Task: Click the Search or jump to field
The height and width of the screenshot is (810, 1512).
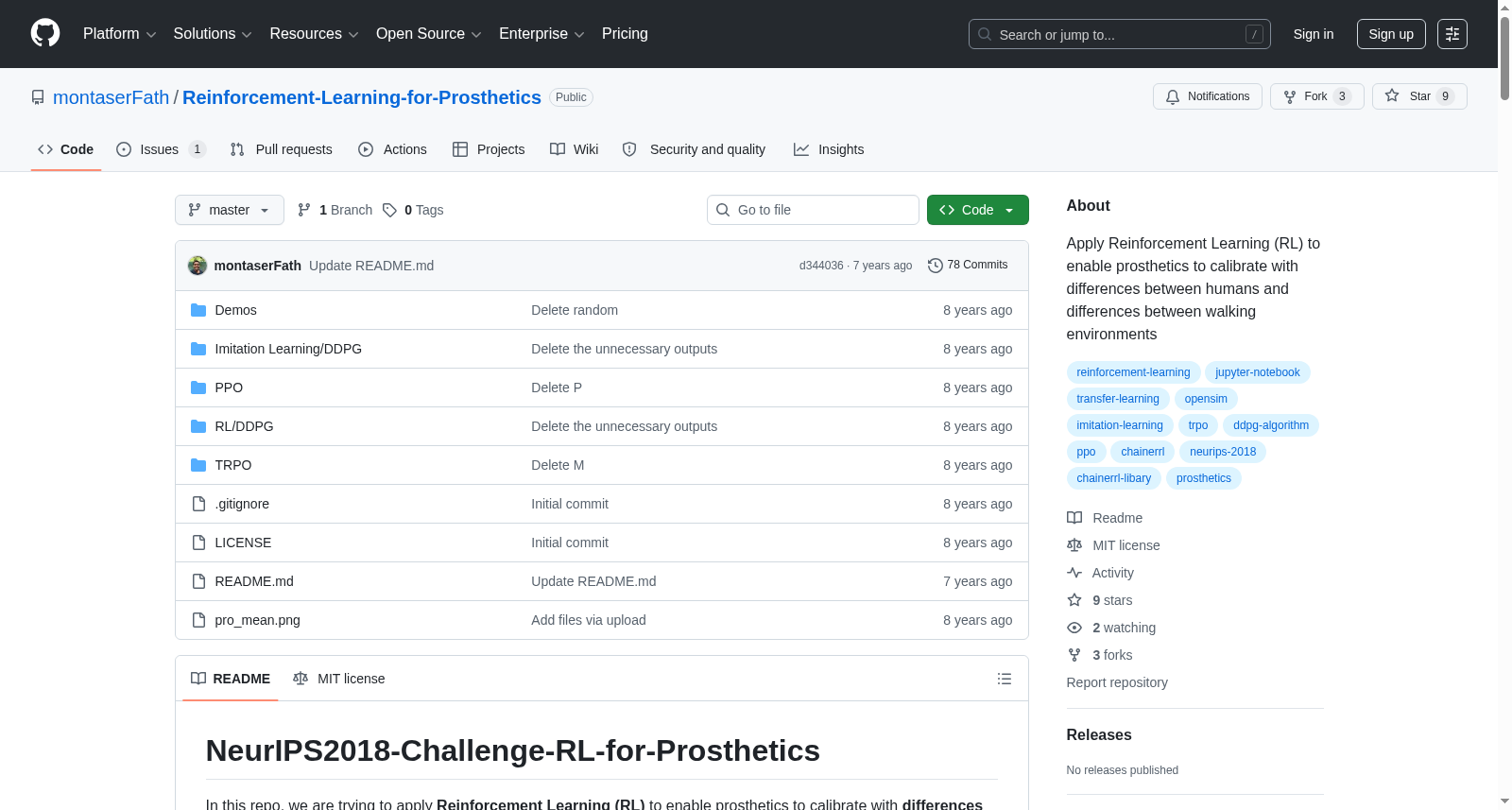Action: (1120, 34)
